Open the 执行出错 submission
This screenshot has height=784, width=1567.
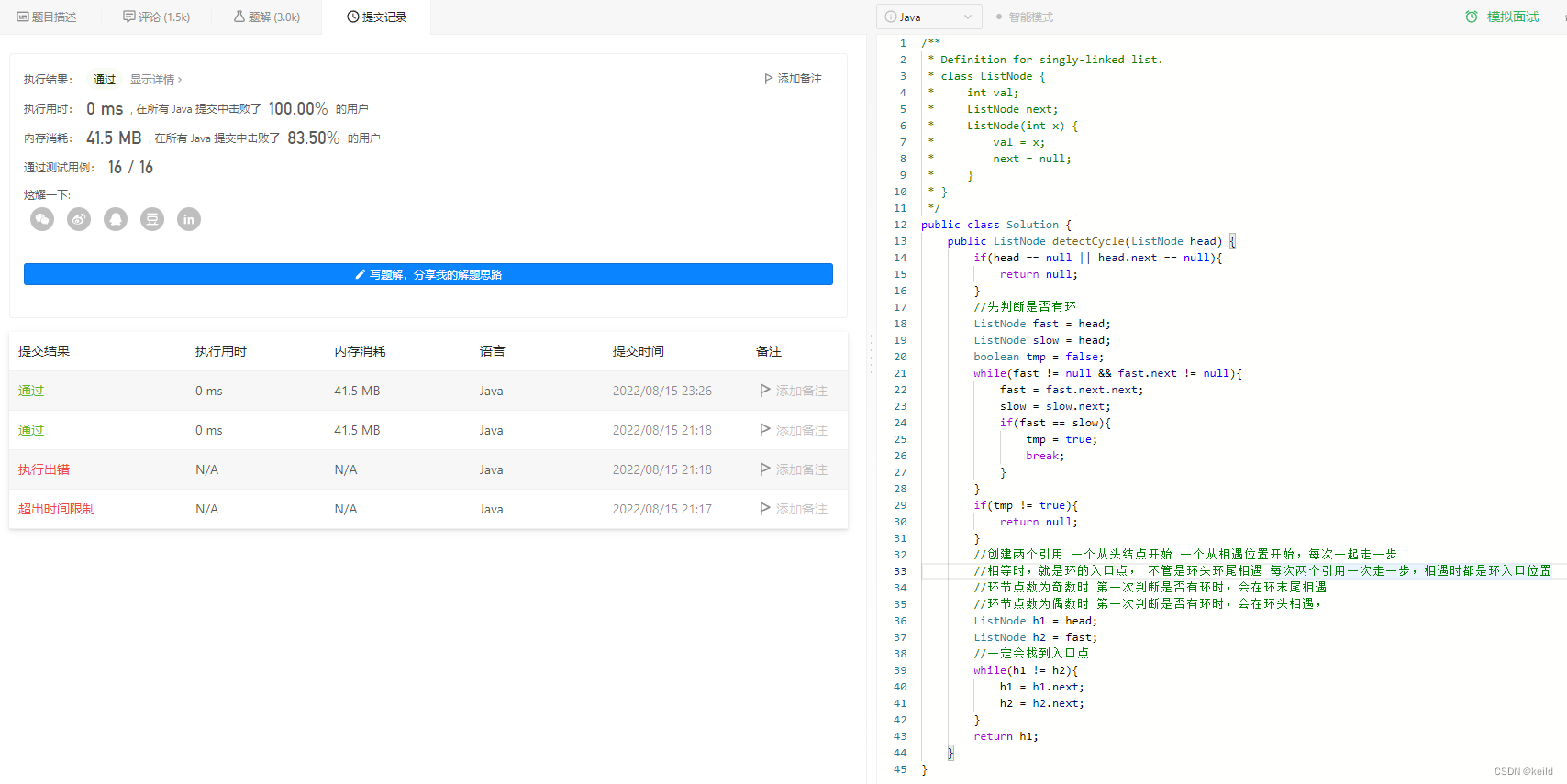(44, 469)
